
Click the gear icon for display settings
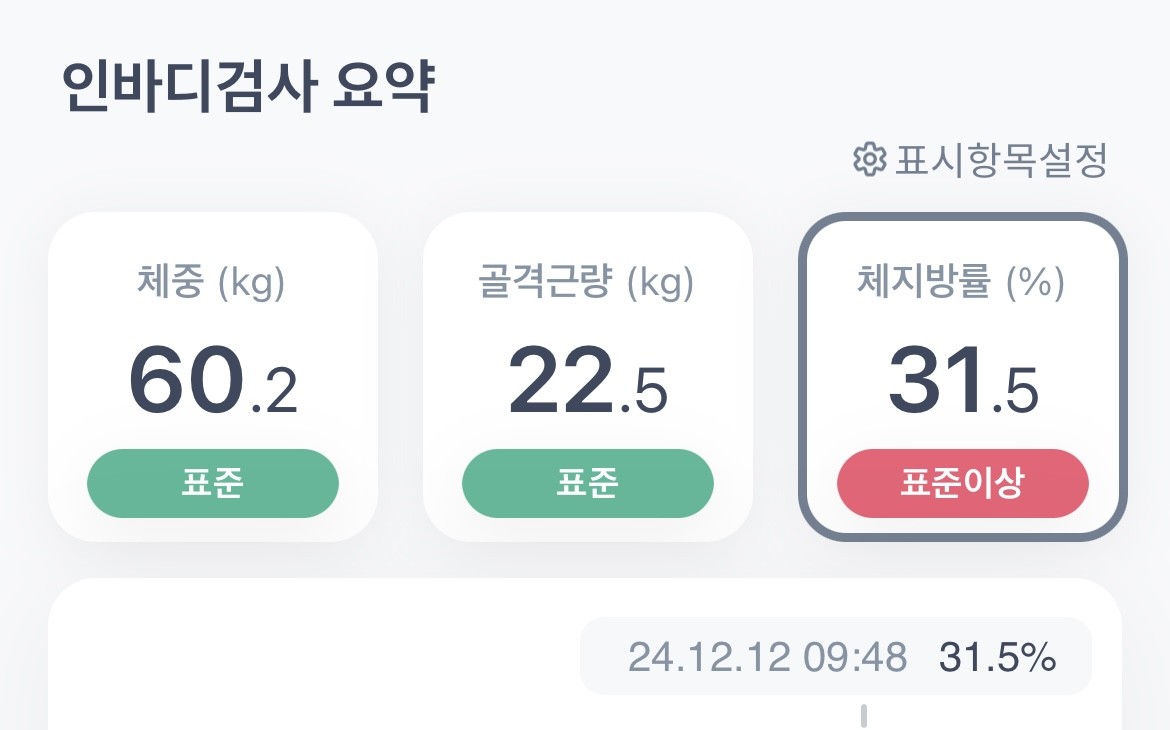(869, 159)
